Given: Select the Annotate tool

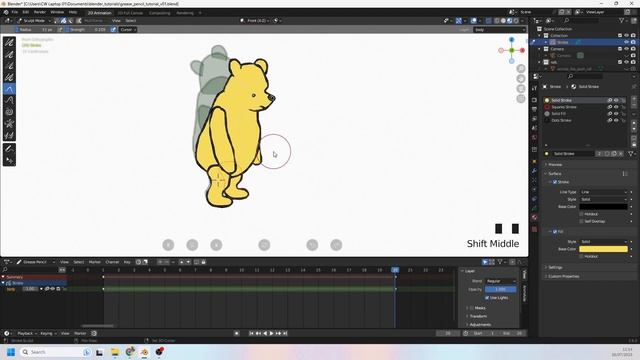Looking at the screenshot, I should coord(9,149).
